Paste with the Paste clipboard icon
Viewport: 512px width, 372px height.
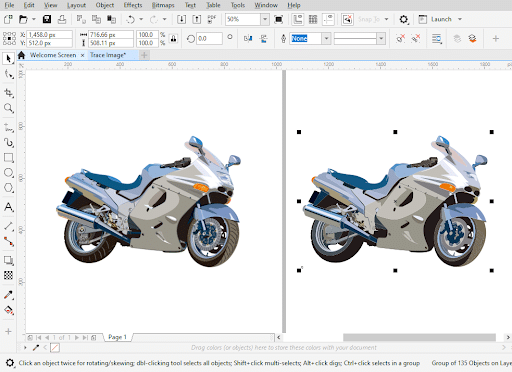point(111,19)
